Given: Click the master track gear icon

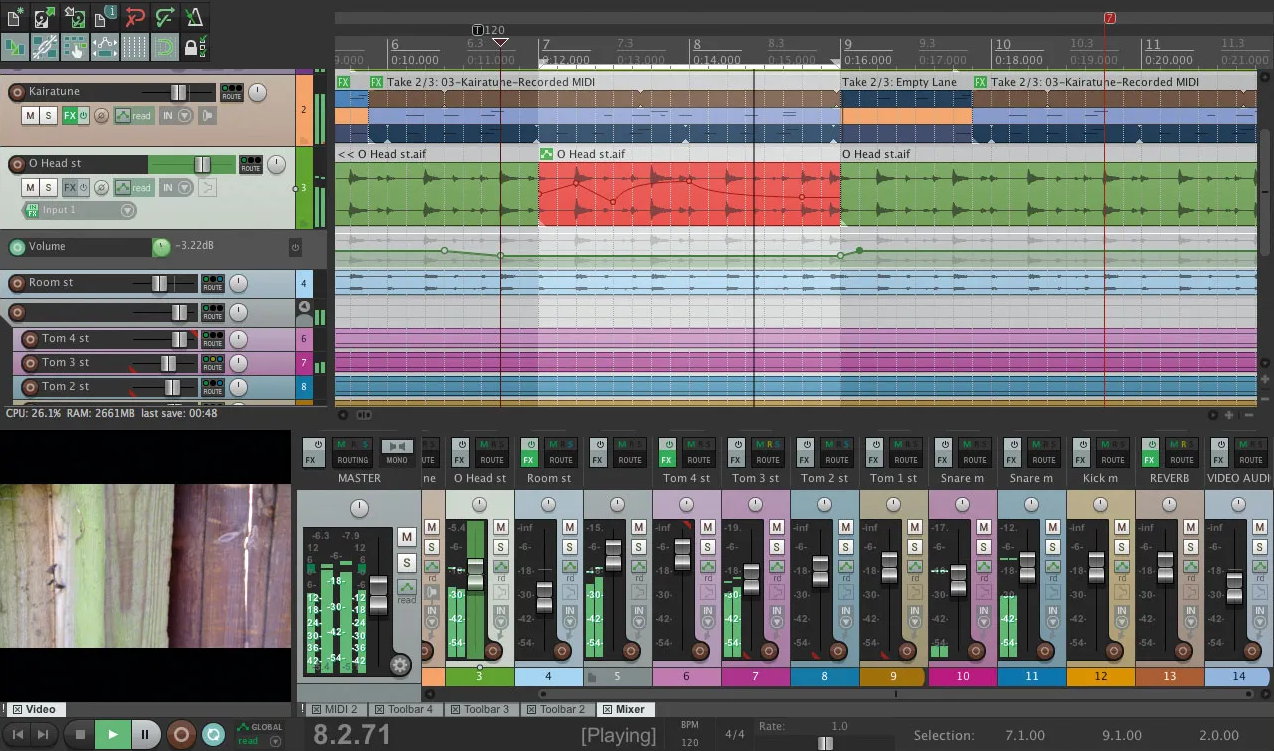Looking at the screenshot, I should click(x=400, y=665).
